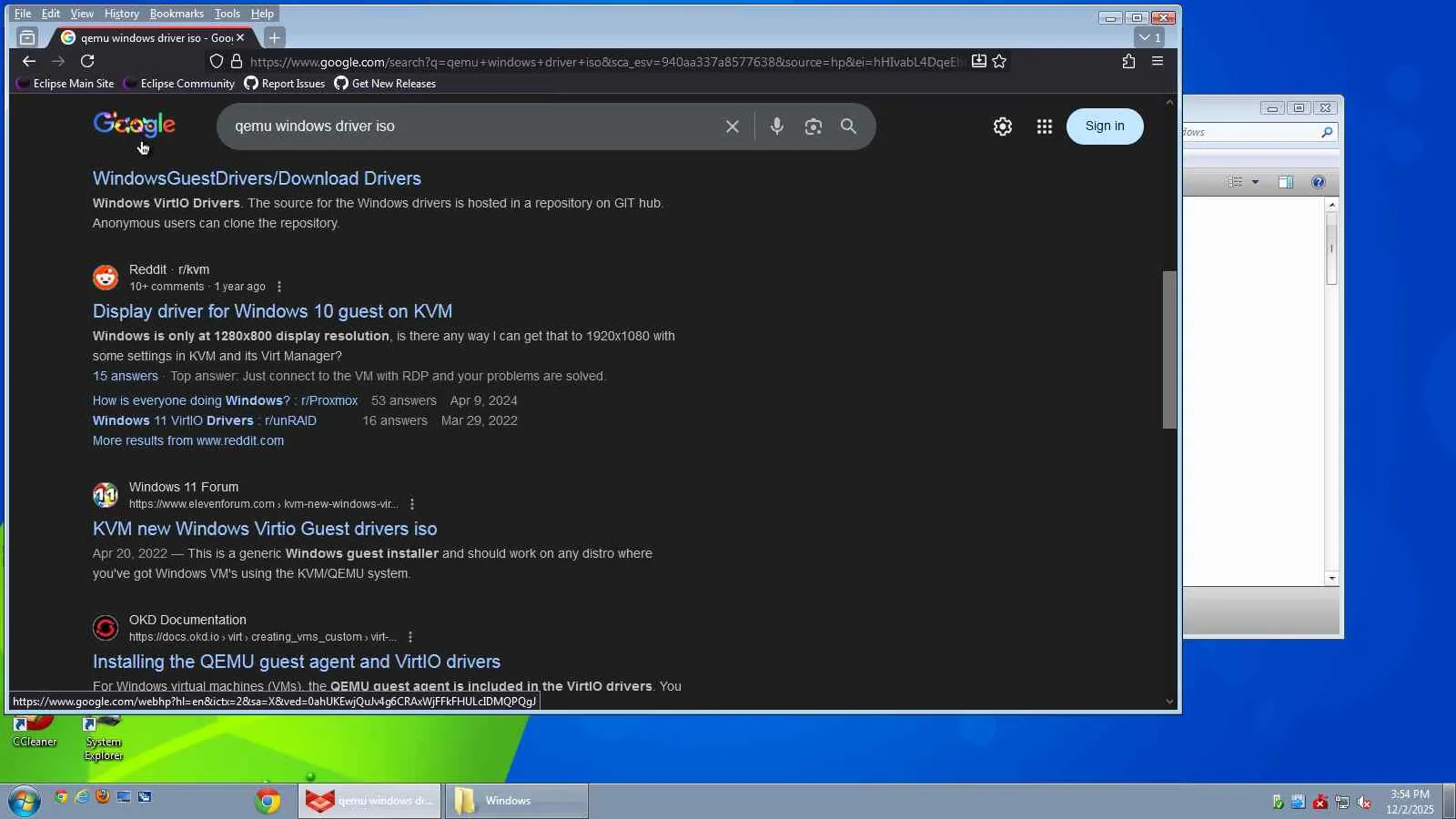Bookmark this page with the star icon
Viewport: 1456px width, 819px height.
[999, 61]
